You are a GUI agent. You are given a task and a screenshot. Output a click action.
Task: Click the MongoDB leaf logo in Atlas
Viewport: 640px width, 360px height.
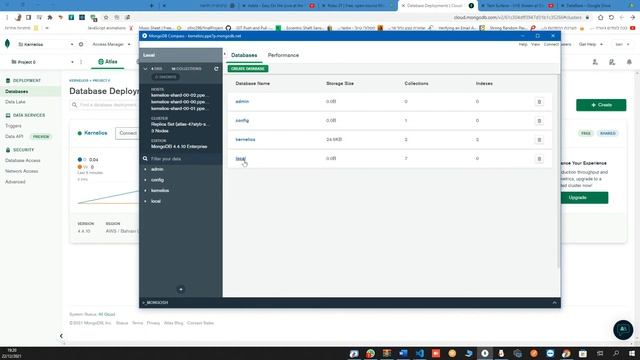click(x=7, y=44)
